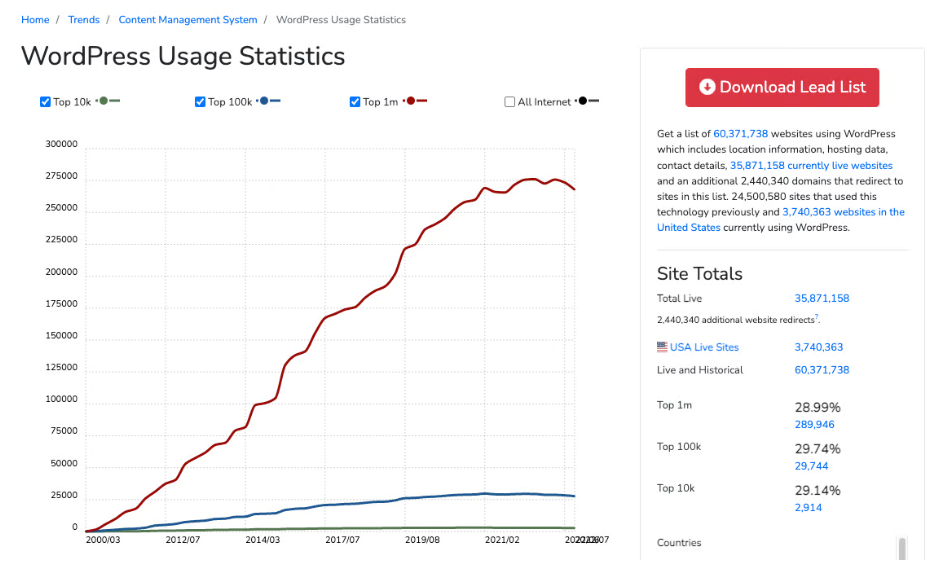Screen dimensions: 927x566
Task: Click the Live and Historical 60,371,738 link
Action: [x=821, y=370]
